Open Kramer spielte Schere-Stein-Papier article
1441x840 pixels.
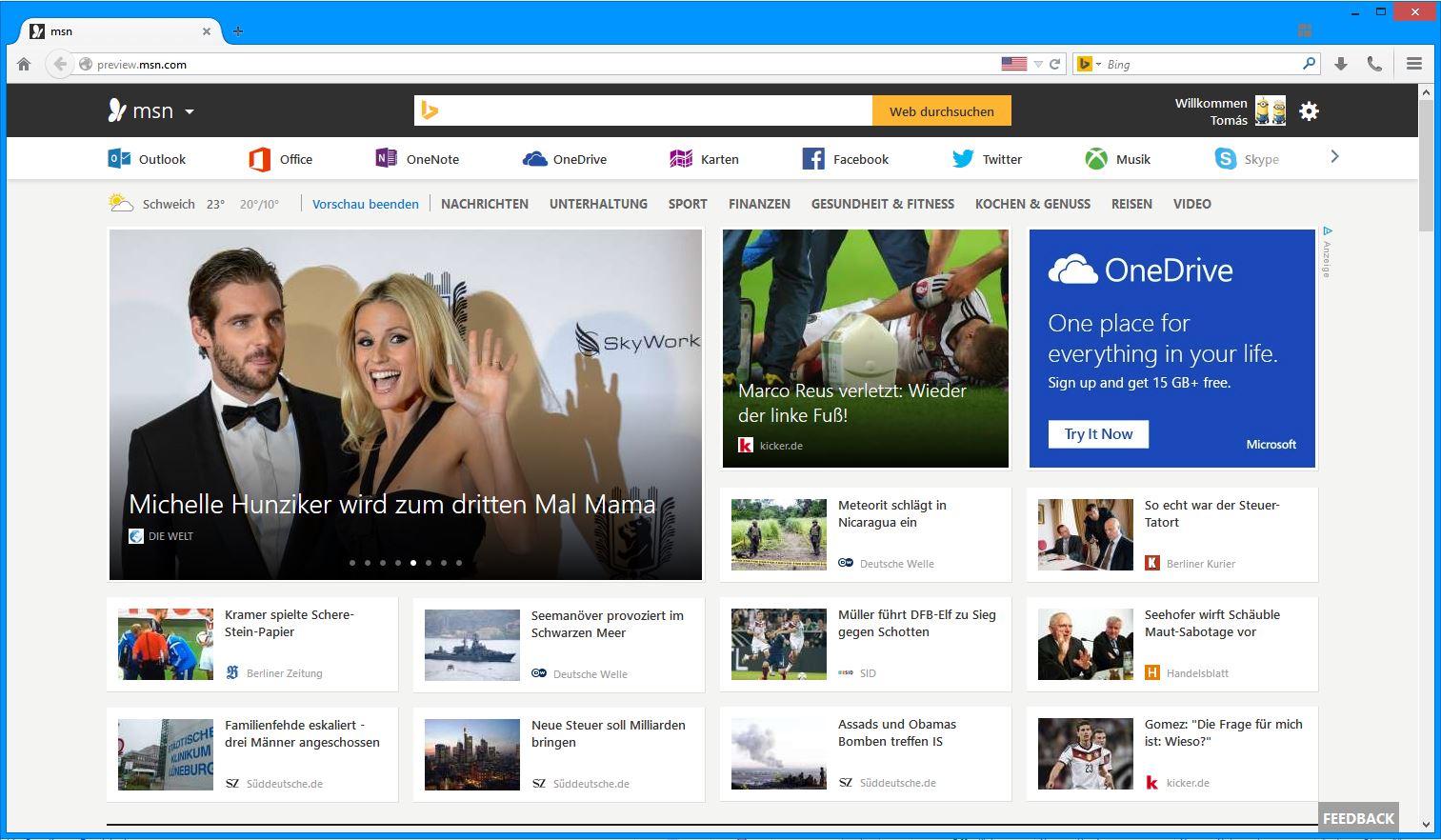tap(290, 623)
